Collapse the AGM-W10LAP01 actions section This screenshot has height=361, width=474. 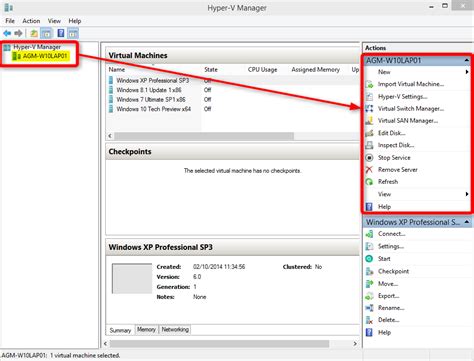(x=467, y=60)
